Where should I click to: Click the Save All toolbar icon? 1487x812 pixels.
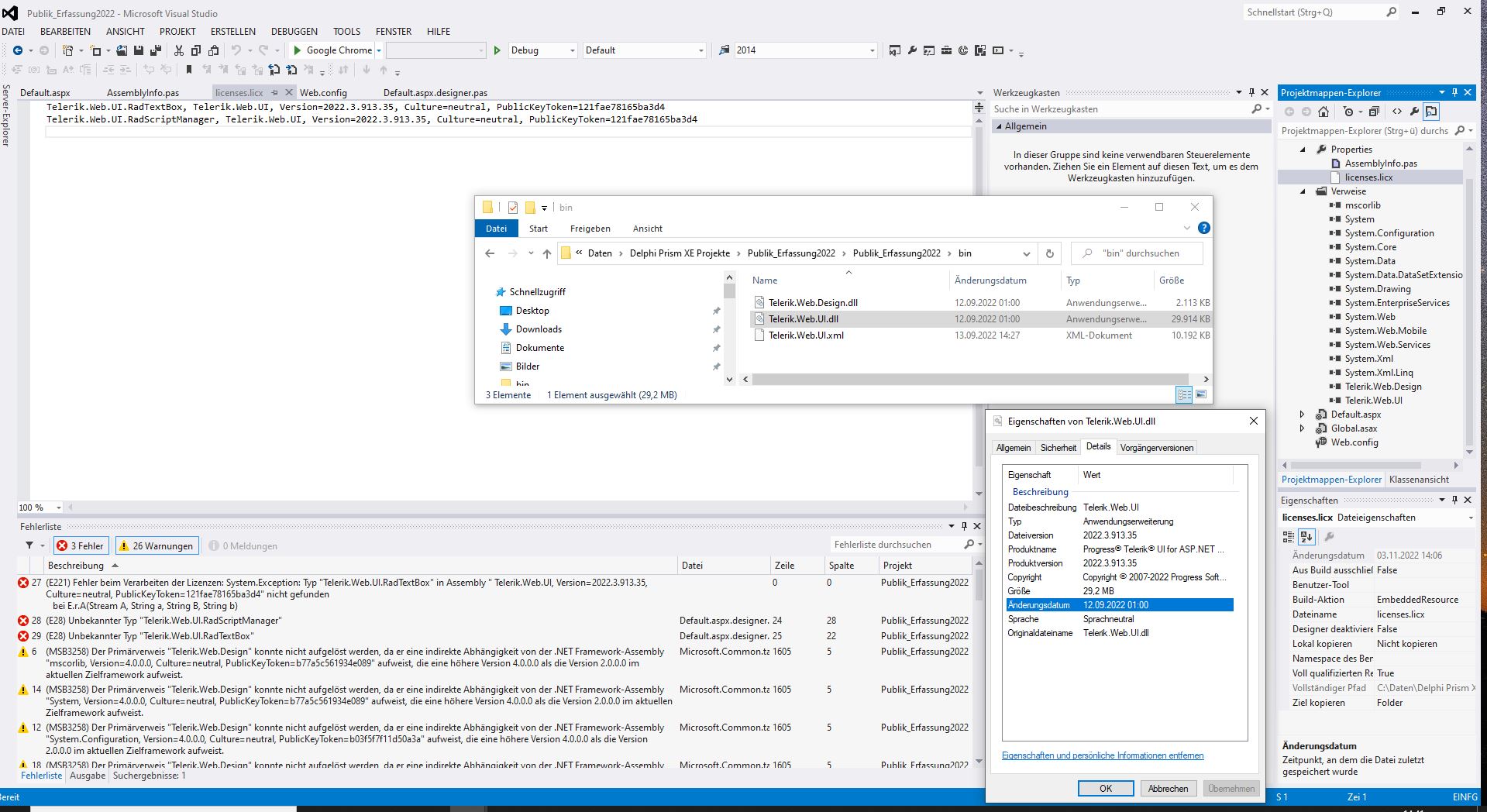[155, 50]
